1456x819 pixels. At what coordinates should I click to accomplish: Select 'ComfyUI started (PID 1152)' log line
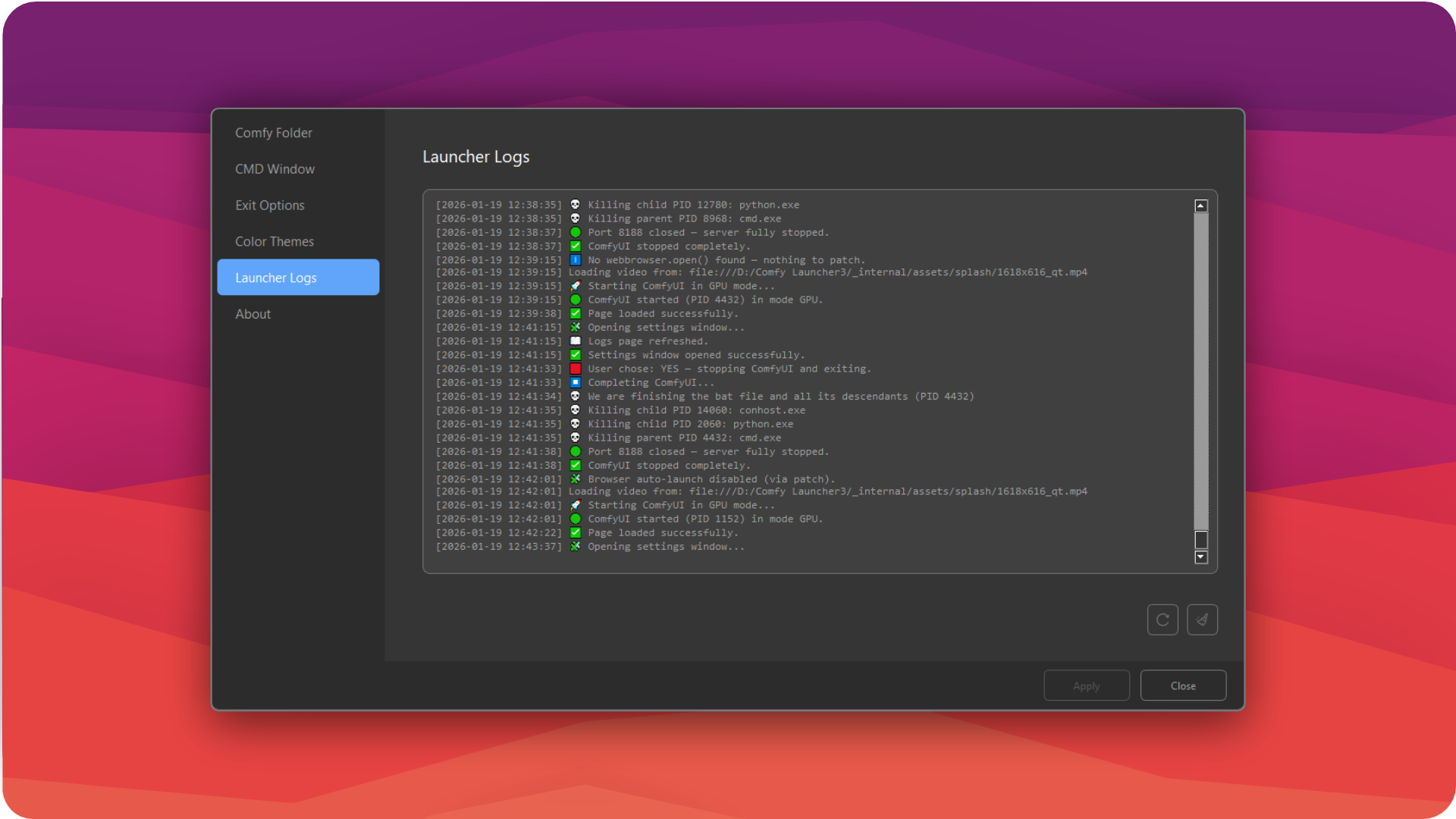click(x=629, y=519)
